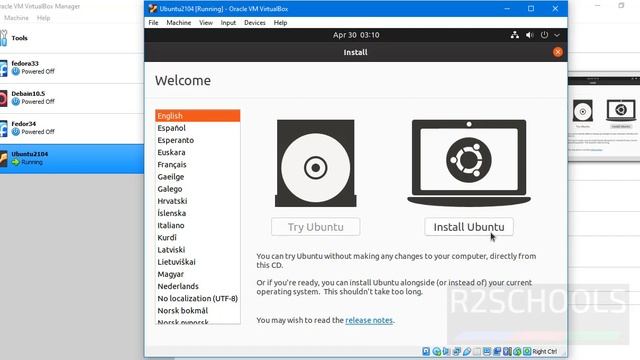Click the VirtualBox icon in VM title bar
This screenshot has width=640, height=360.
[153, 9]
